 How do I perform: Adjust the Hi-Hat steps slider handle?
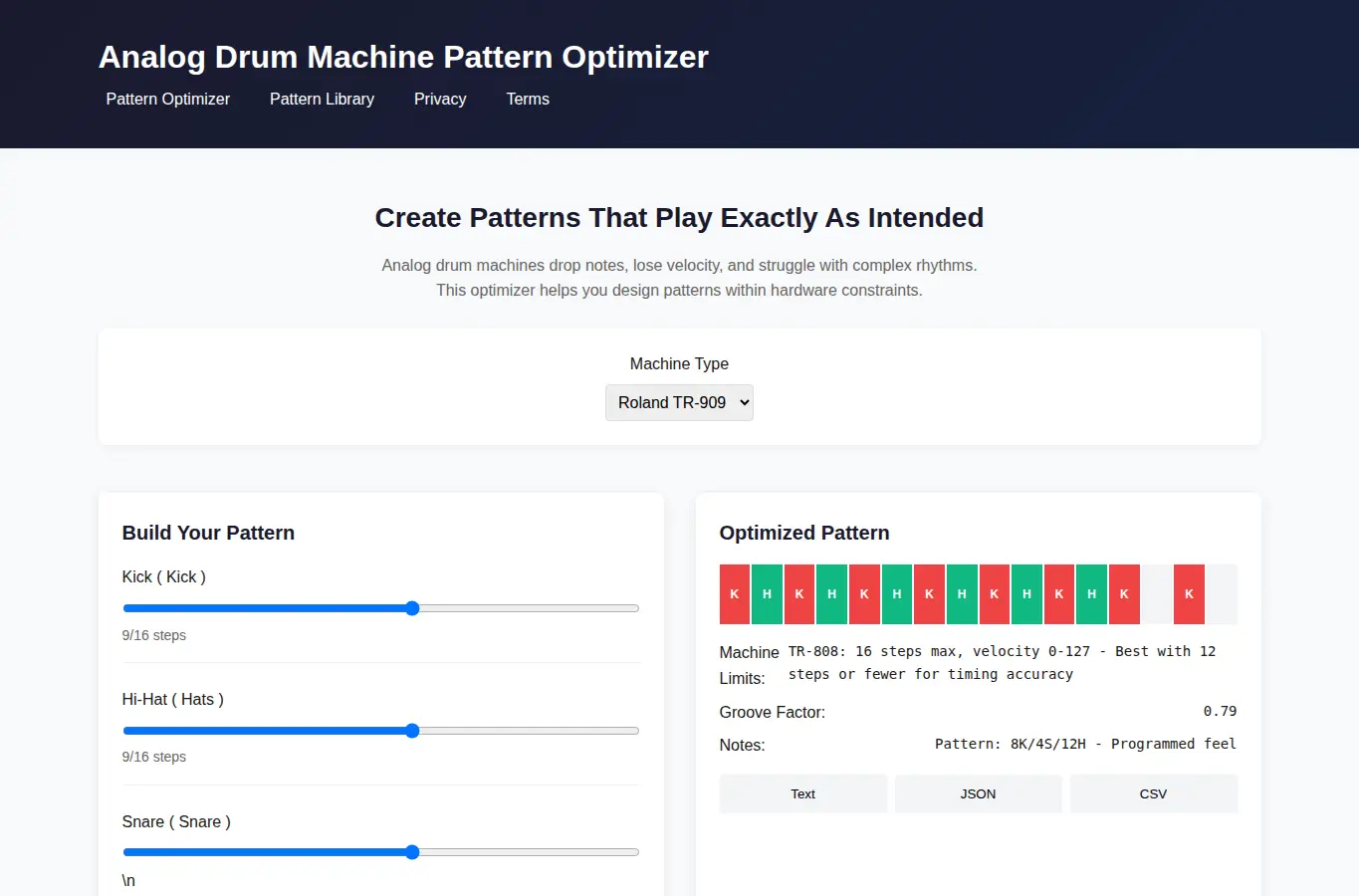[412, 731]
